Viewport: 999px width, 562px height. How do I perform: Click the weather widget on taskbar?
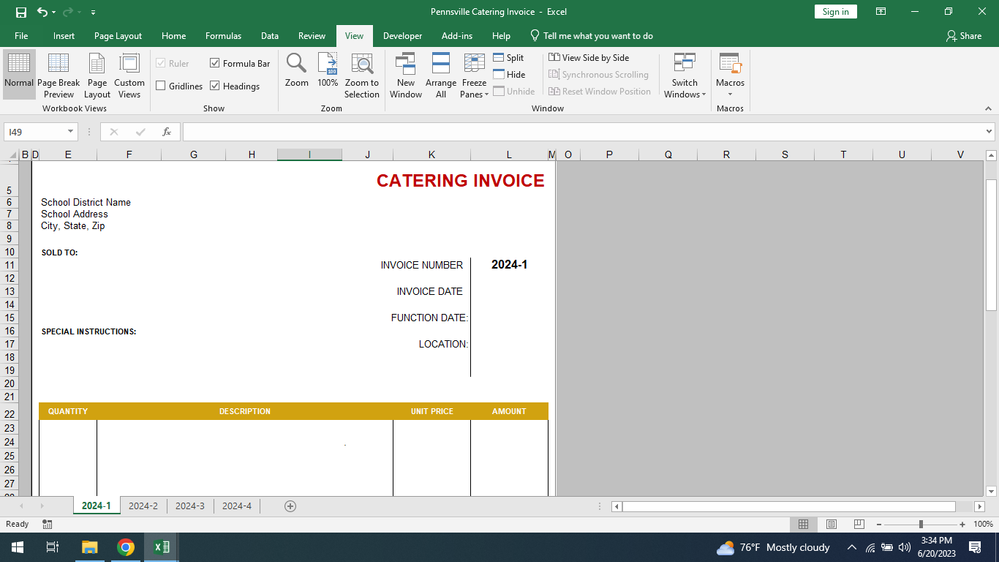772,547
